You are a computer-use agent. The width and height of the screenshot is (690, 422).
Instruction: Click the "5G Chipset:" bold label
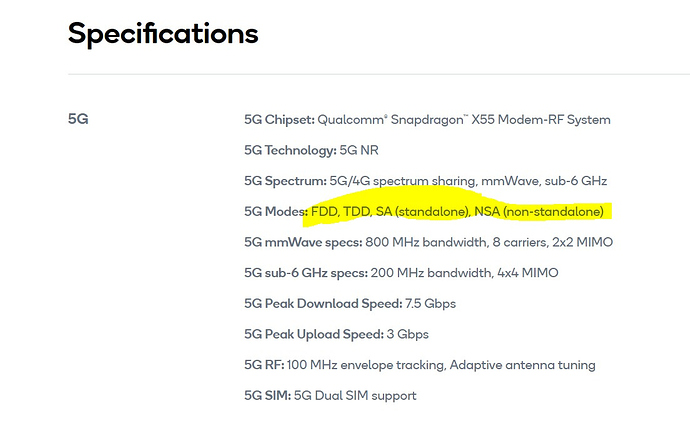[279, 120]
